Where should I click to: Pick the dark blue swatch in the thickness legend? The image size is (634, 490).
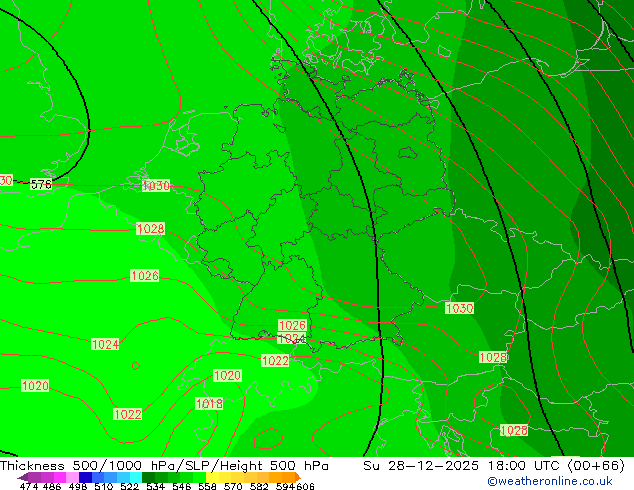click(85, 477)
